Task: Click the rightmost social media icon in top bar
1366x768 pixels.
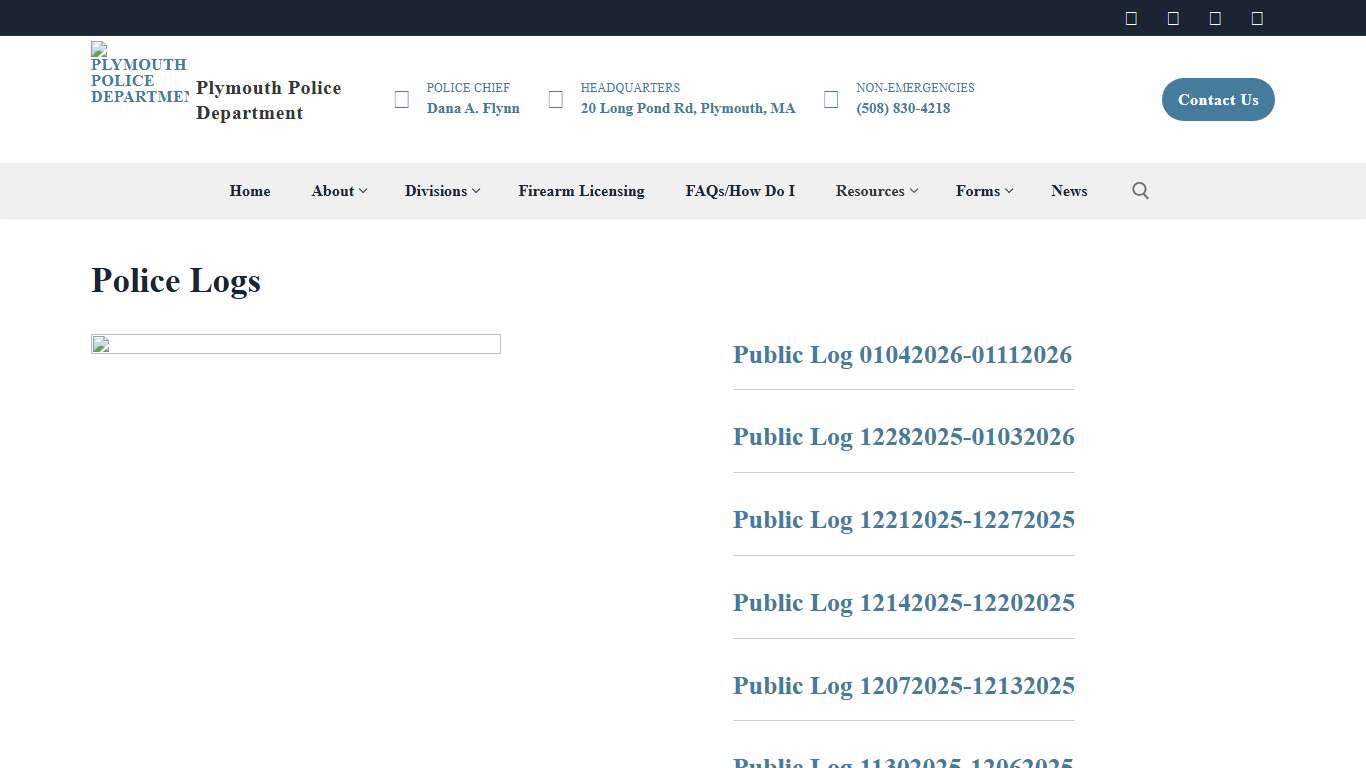Action: pos(1257,17)
